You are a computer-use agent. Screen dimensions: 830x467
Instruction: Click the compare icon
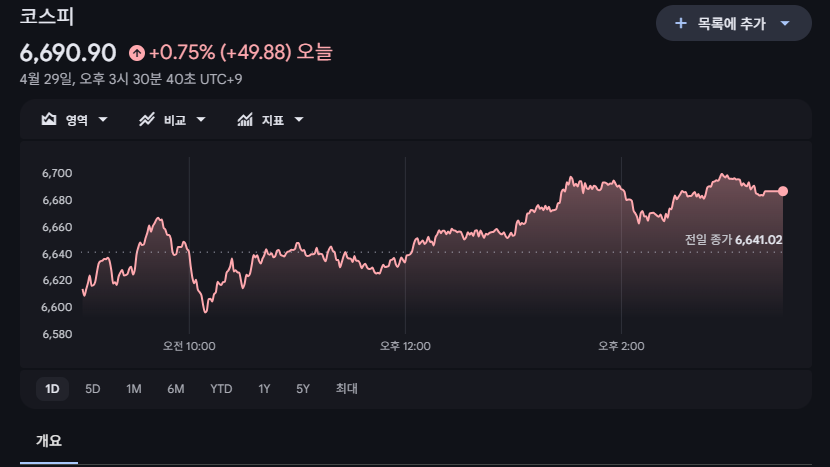(147, 120)
